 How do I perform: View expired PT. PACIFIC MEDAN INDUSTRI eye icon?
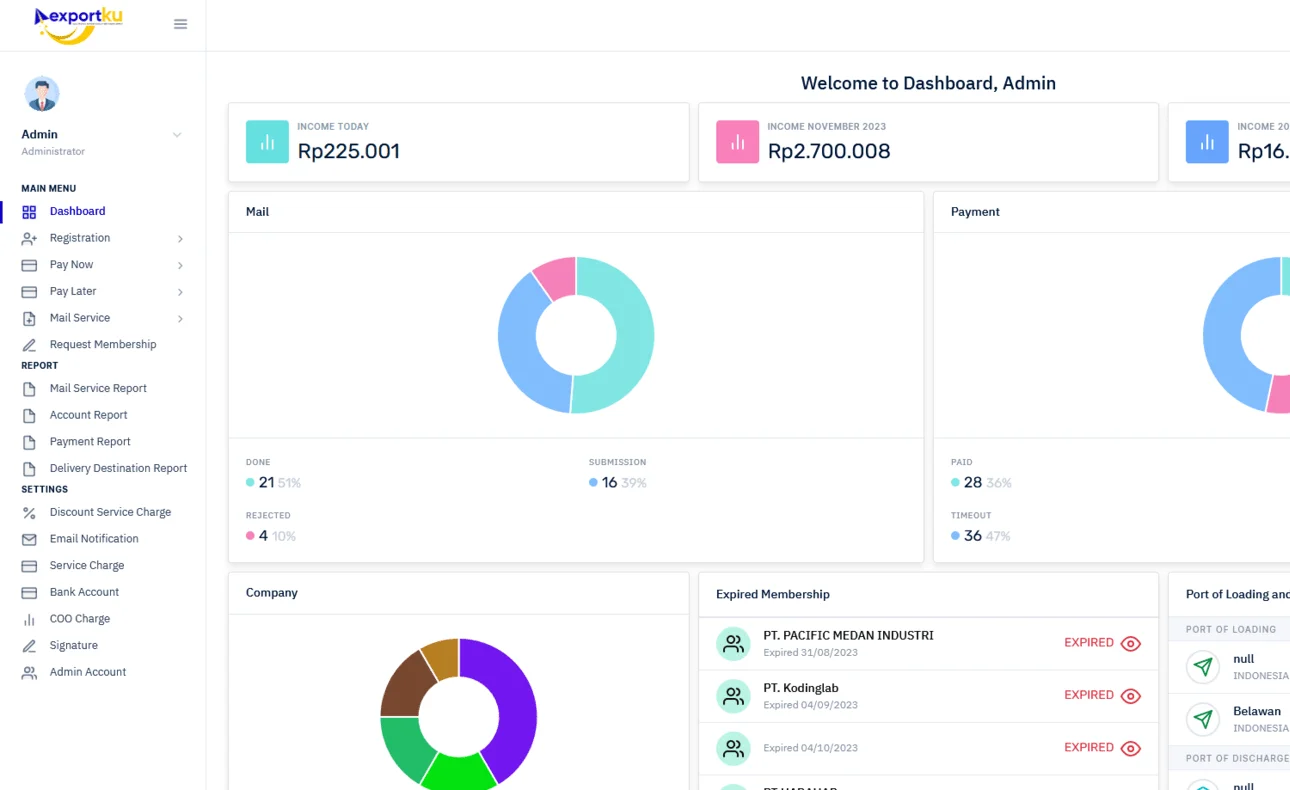click(x=1131, y=644)
